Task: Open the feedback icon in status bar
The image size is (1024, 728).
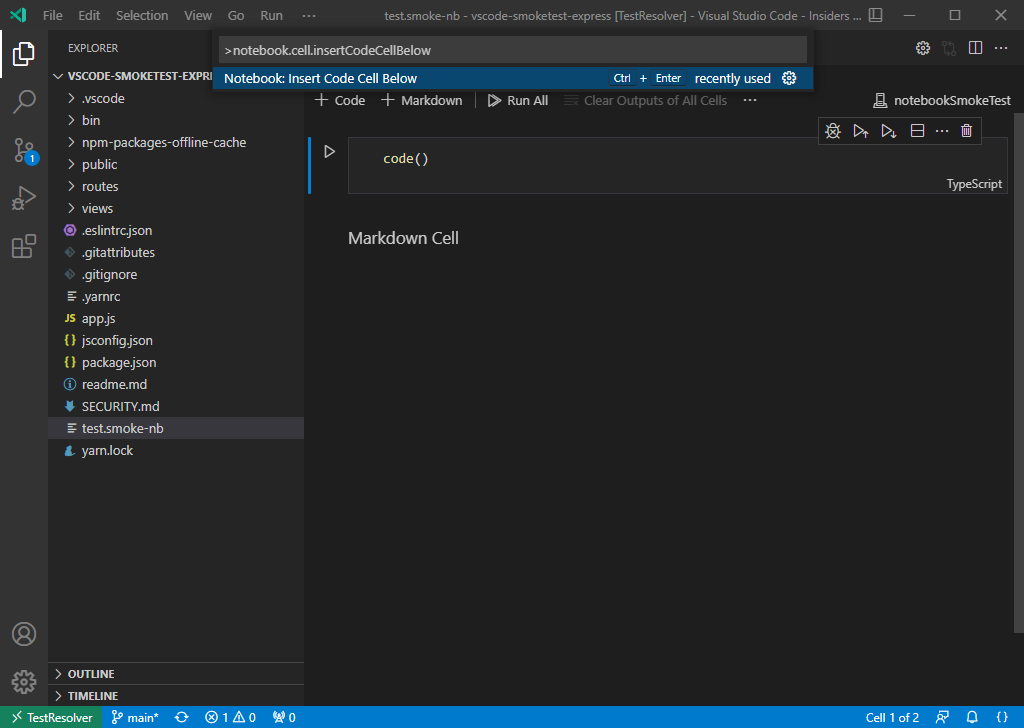Action: tap(942, 718)
